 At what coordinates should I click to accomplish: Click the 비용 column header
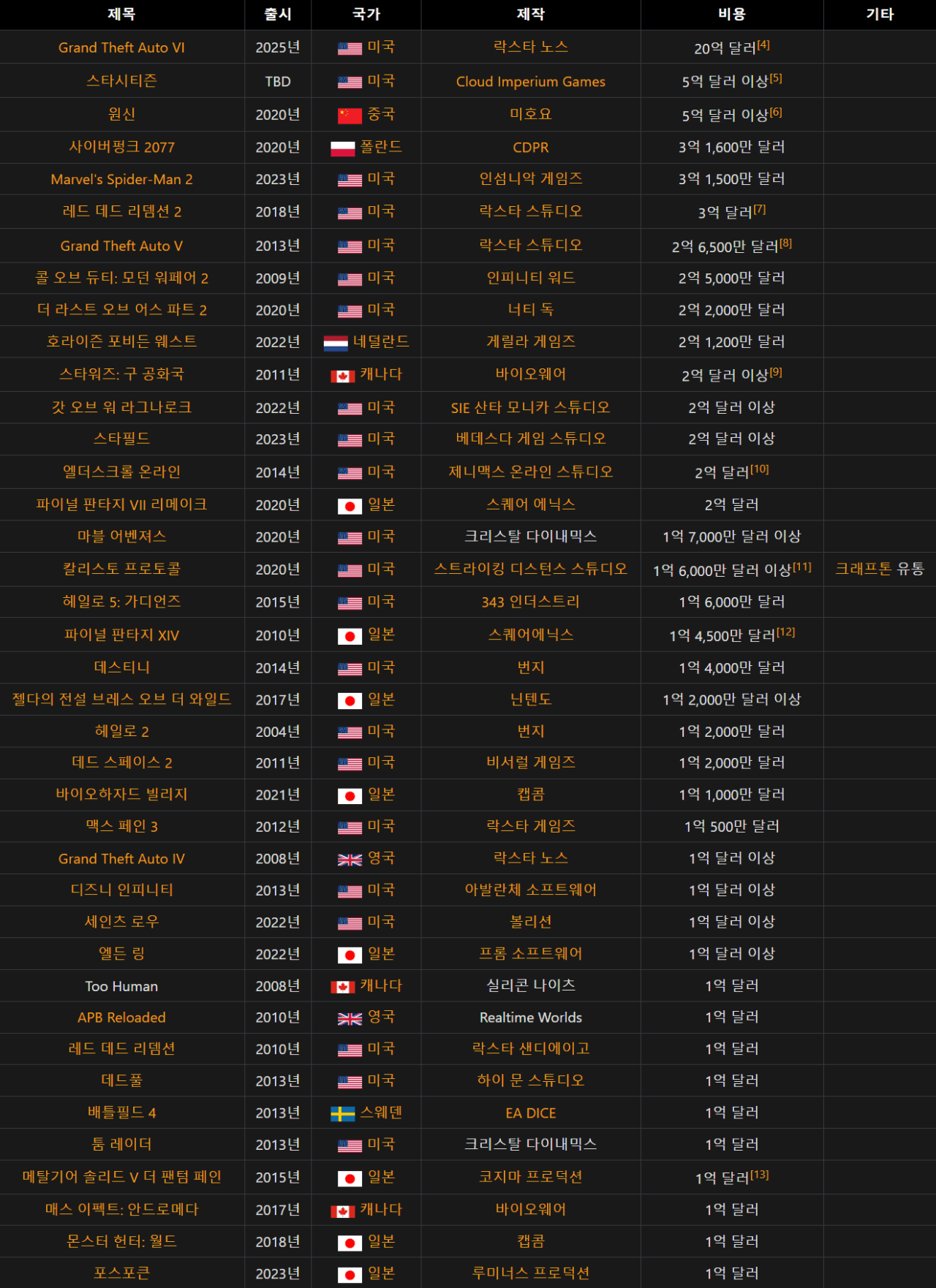(732, 14)
